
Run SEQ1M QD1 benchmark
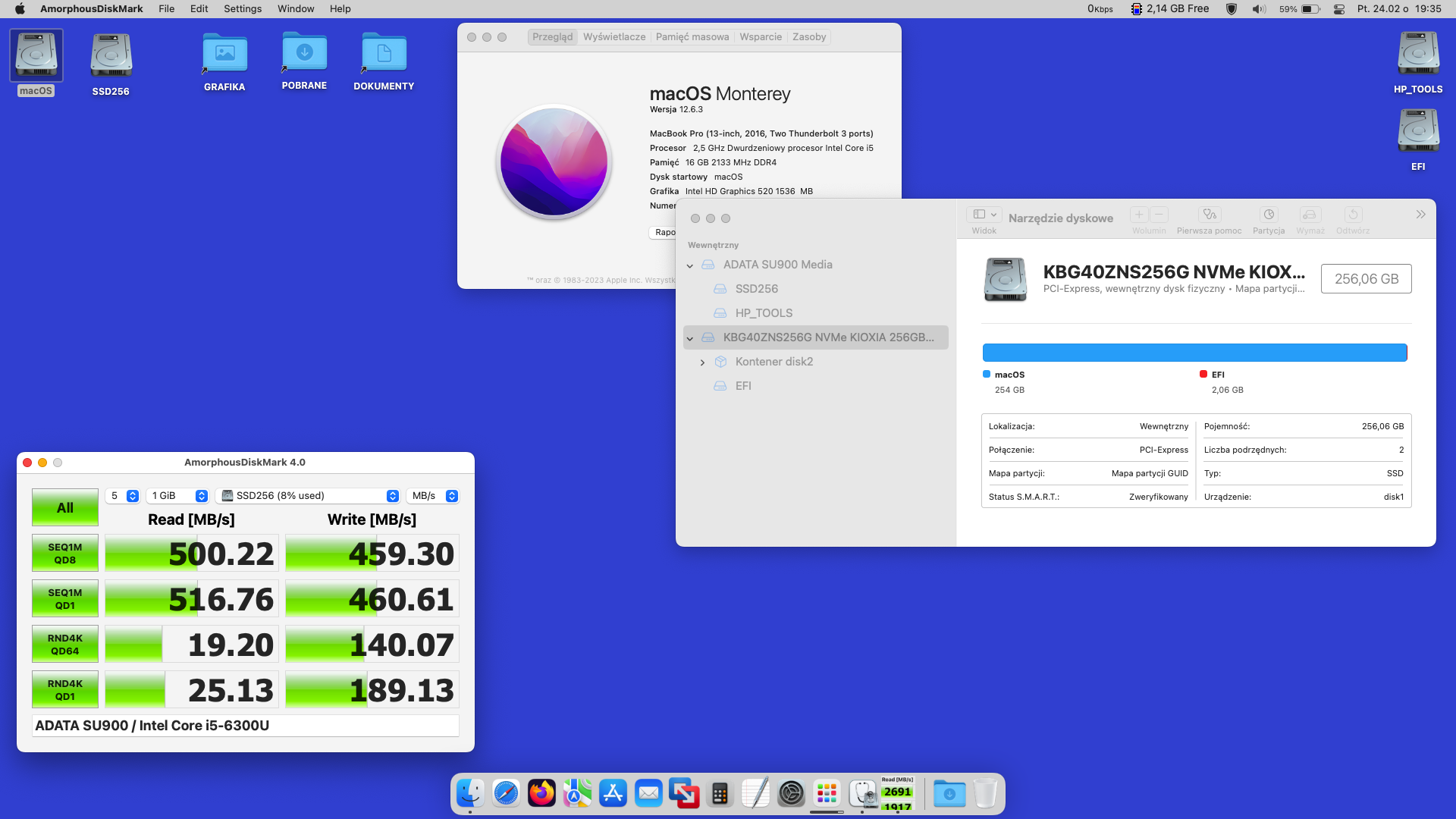(65, 599)
